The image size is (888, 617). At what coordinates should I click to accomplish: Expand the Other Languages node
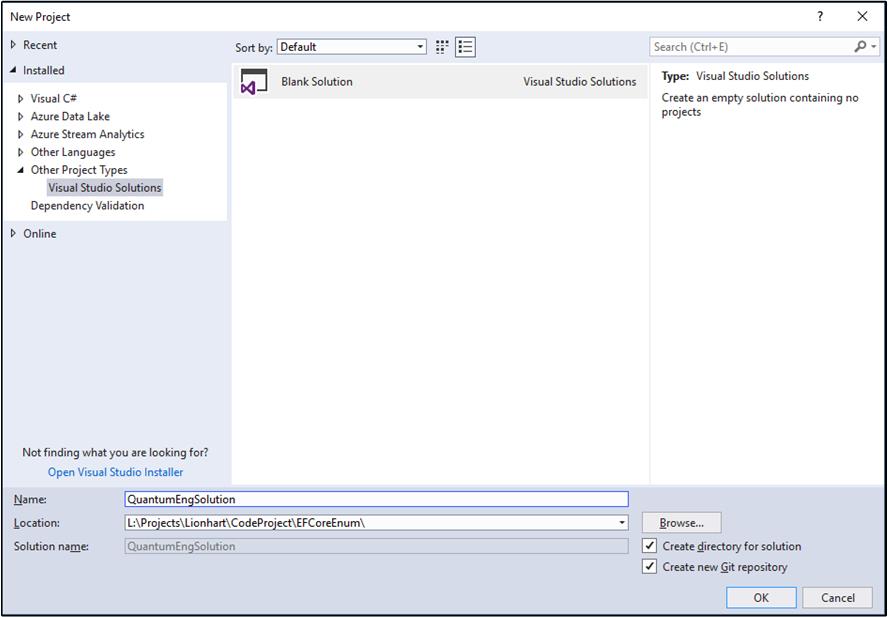(21, 152)
